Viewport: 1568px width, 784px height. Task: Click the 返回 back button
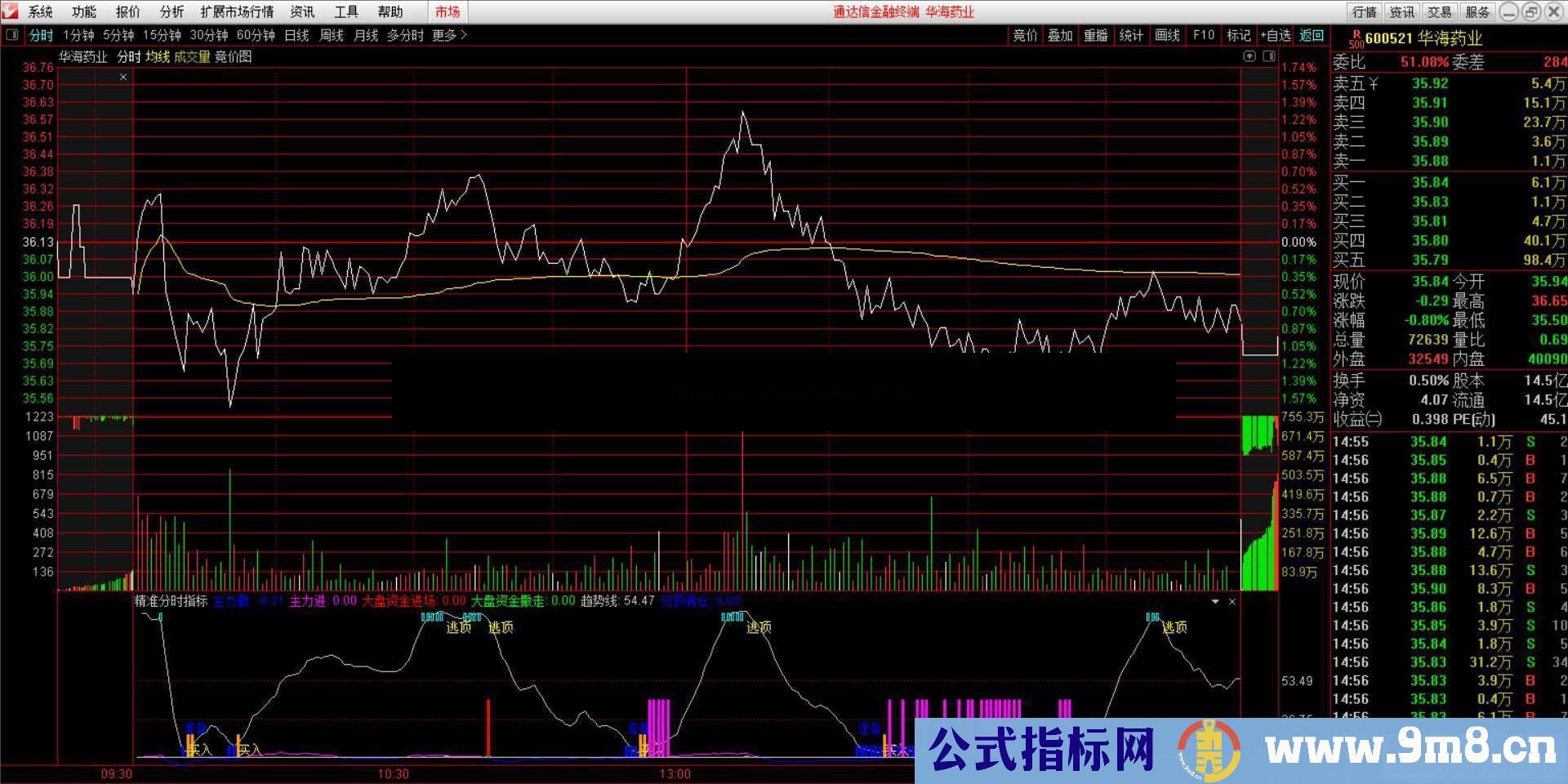point(1312,35)
